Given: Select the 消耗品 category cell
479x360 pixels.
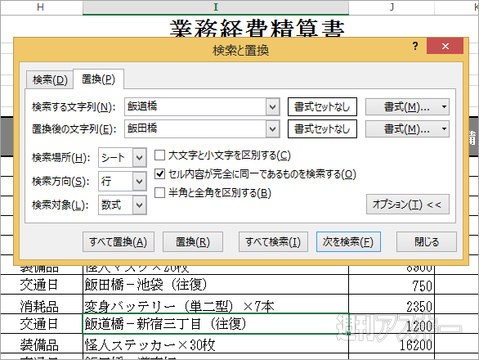Looking at the screenshot, I should [x=41, y=304].
